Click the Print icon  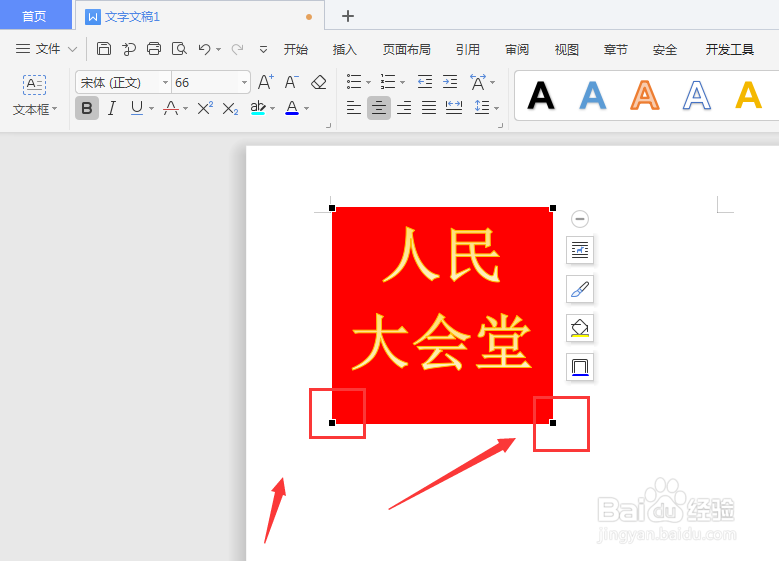pos(154,49)
